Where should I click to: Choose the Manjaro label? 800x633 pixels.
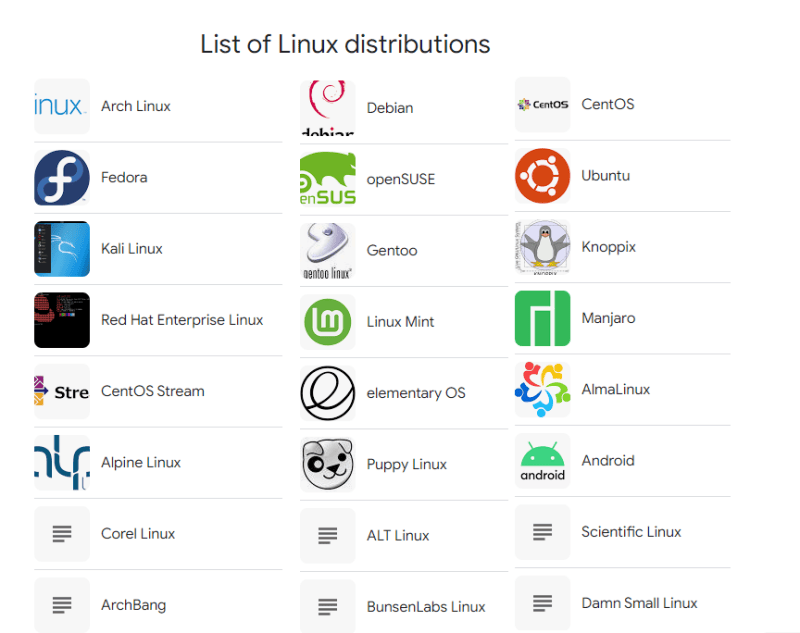(608, 319)
